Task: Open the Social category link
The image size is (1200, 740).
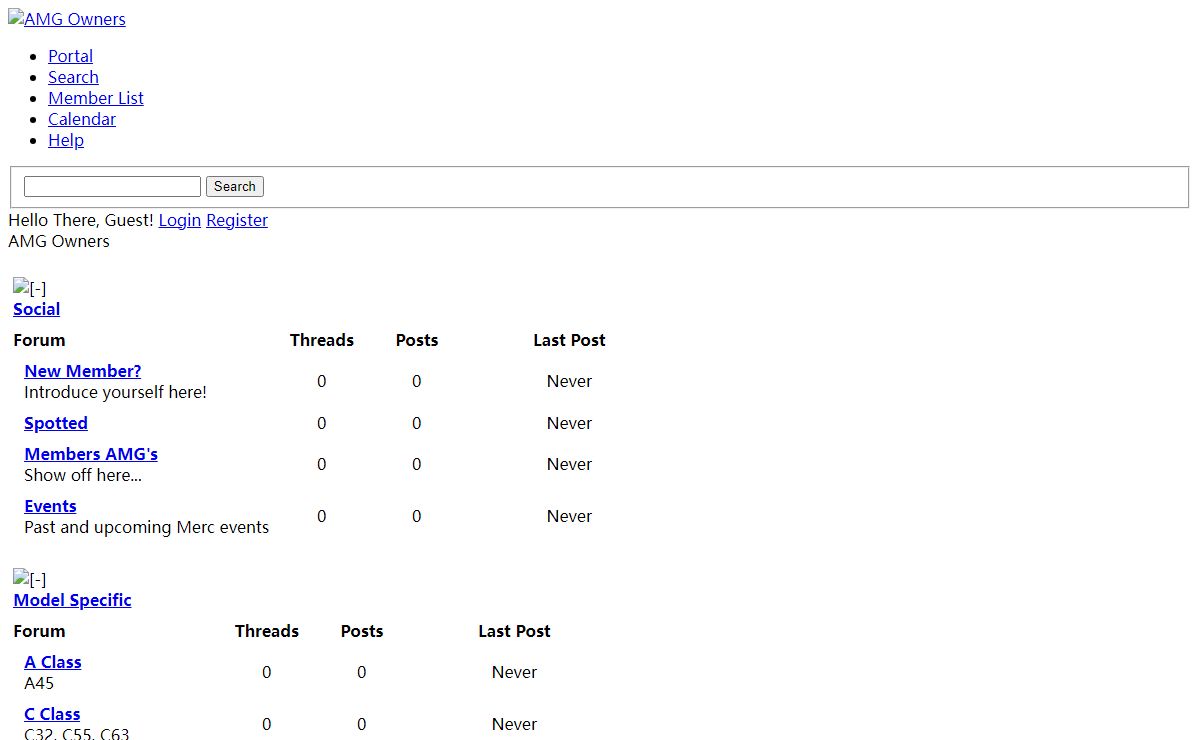Action: pos(36,309)
